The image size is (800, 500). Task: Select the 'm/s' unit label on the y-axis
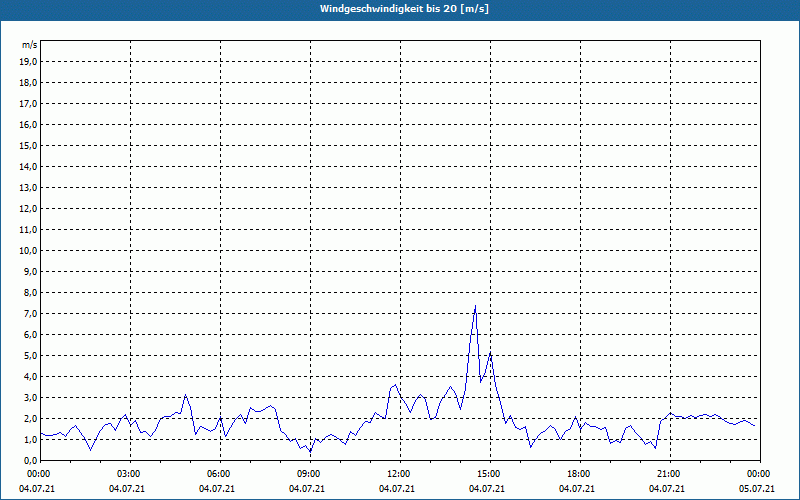click(x=30, y=45)
